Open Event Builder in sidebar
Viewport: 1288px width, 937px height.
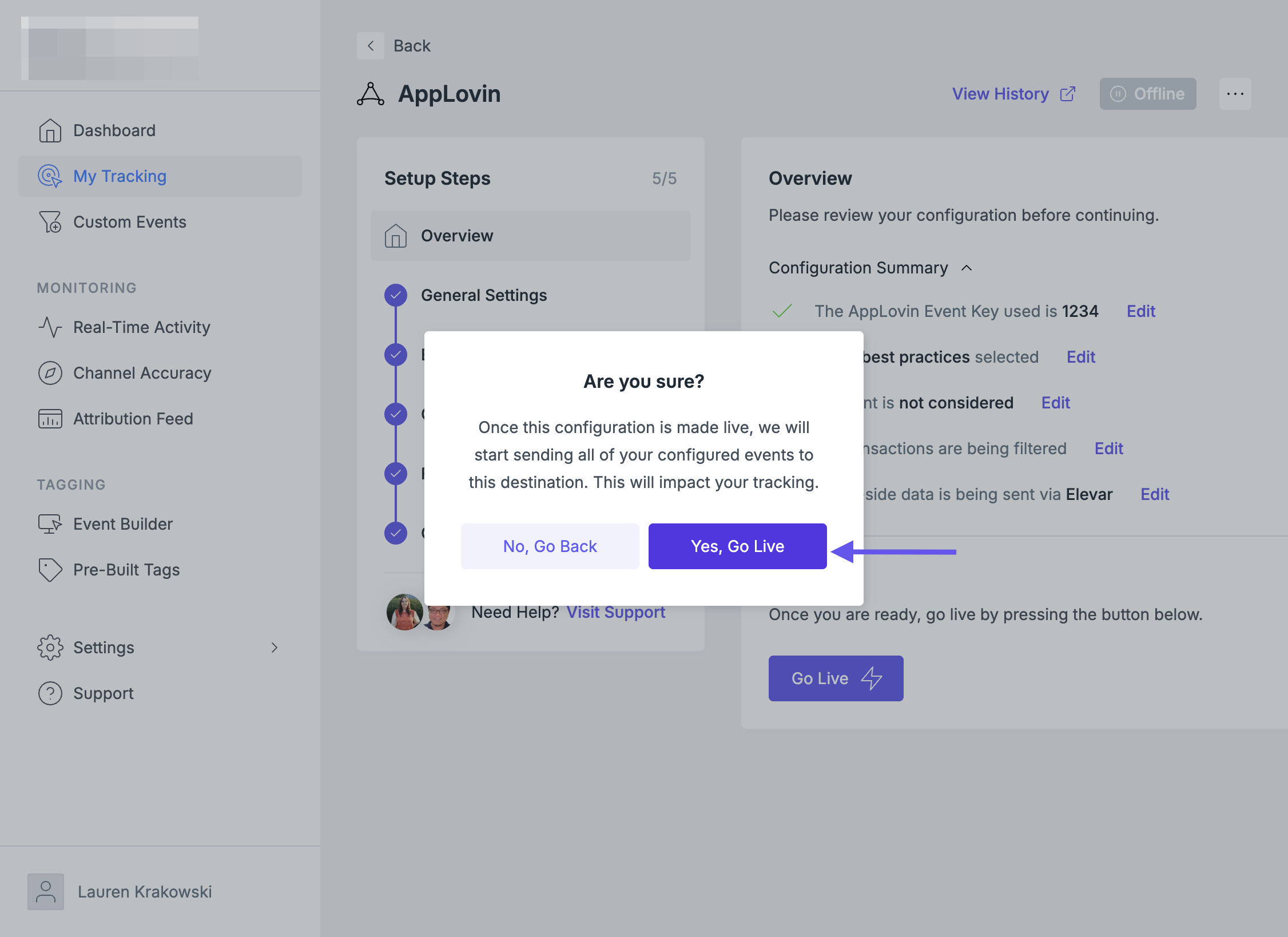point(160,524)
